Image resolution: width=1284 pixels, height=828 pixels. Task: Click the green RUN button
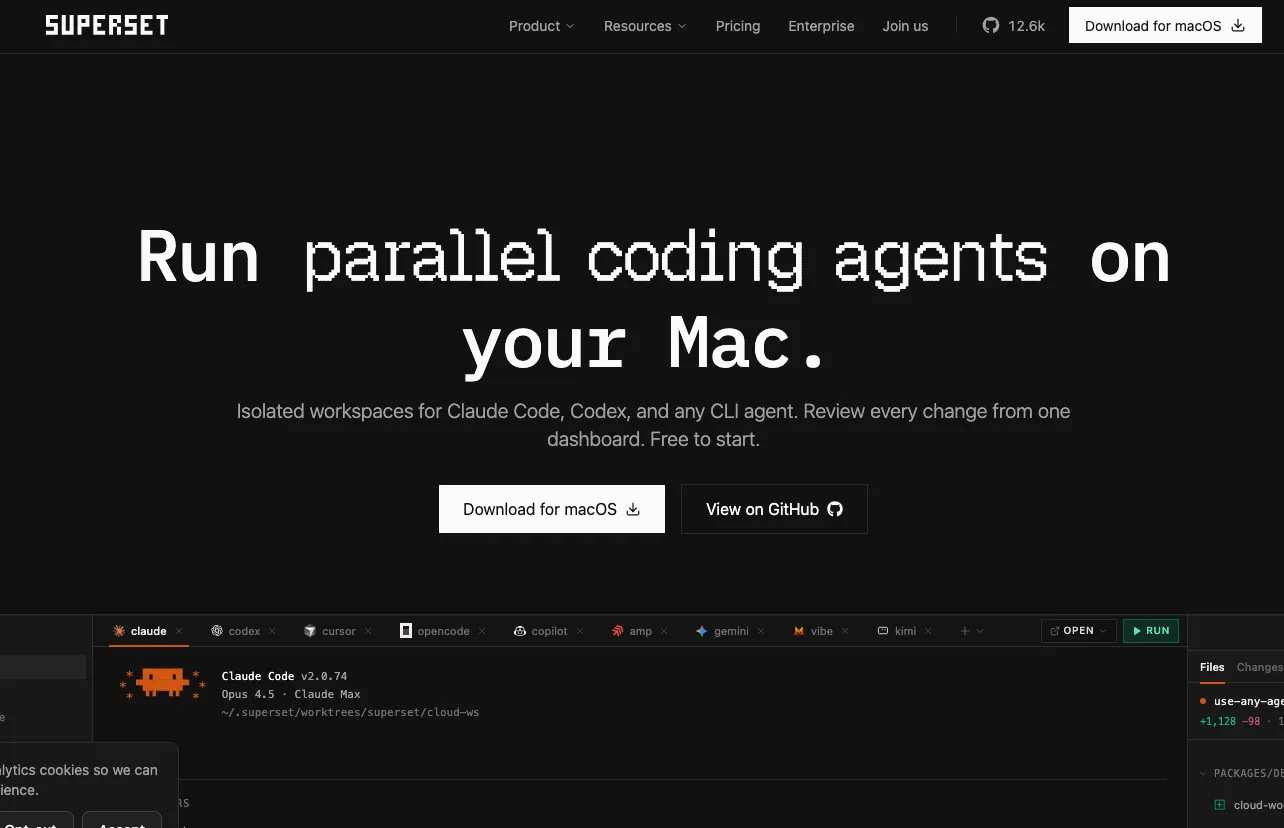pyautogui.click(x=1151, y=631)
